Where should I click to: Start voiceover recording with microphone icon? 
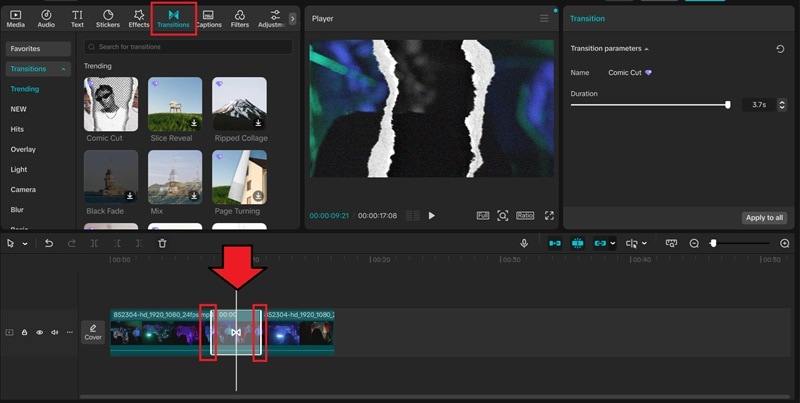pyautogui.click(x=524, y=244)
